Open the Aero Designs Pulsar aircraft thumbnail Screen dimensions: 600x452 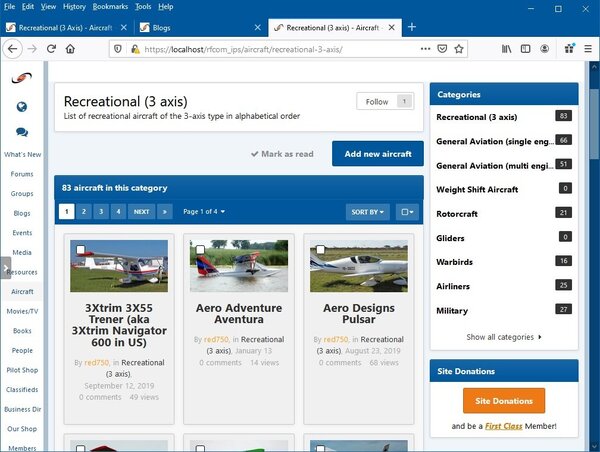[357, 266]
